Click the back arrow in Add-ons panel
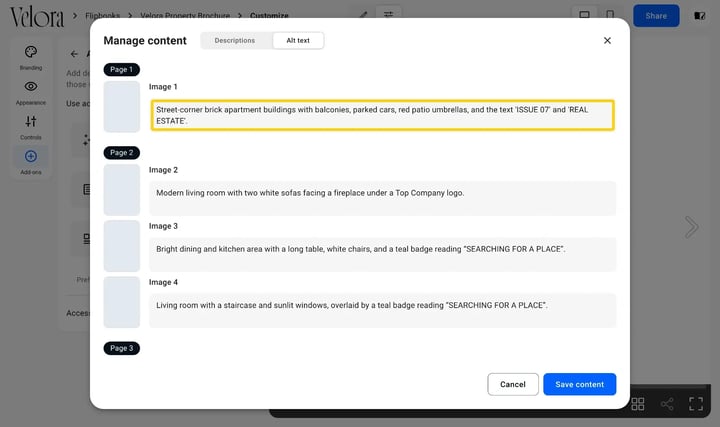 pos(74,54)
